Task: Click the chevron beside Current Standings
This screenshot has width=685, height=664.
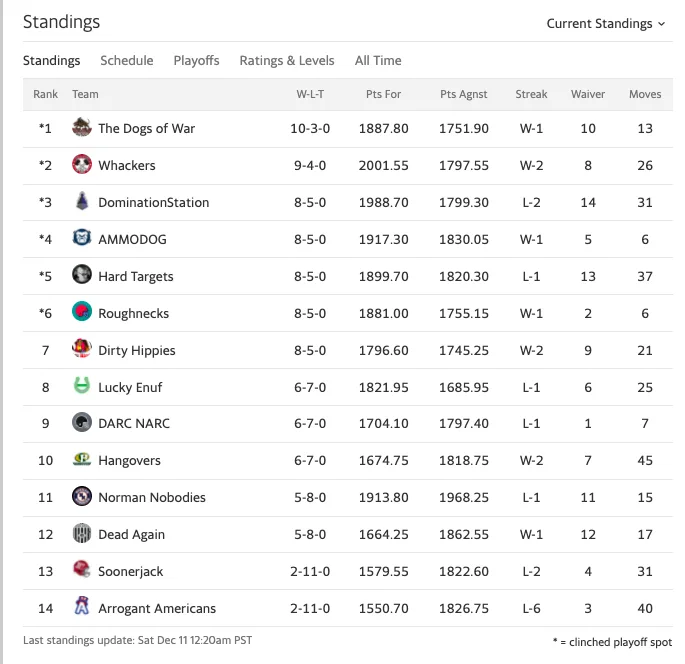Action: [x=661, y=24]
